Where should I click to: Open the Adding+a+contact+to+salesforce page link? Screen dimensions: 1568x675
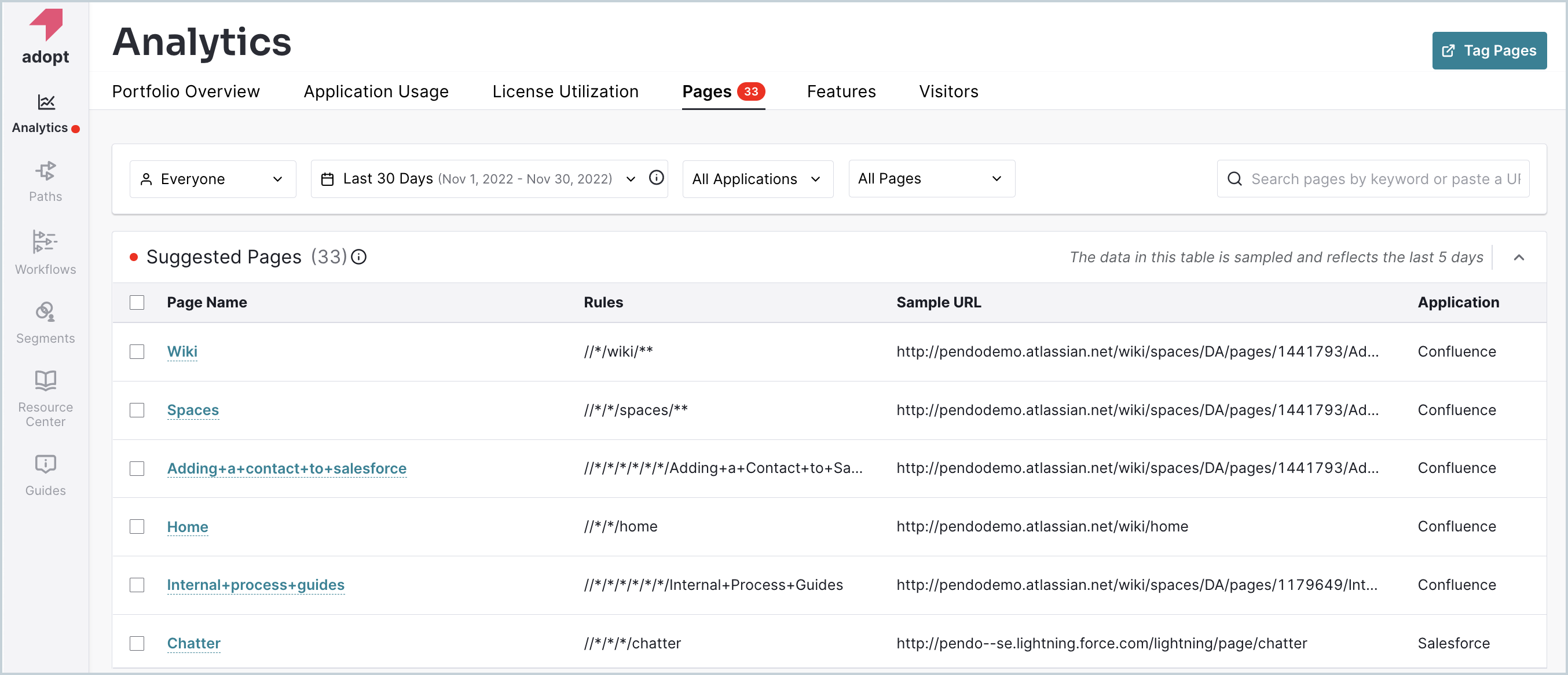pyautogui.click(x=287, y=469)
